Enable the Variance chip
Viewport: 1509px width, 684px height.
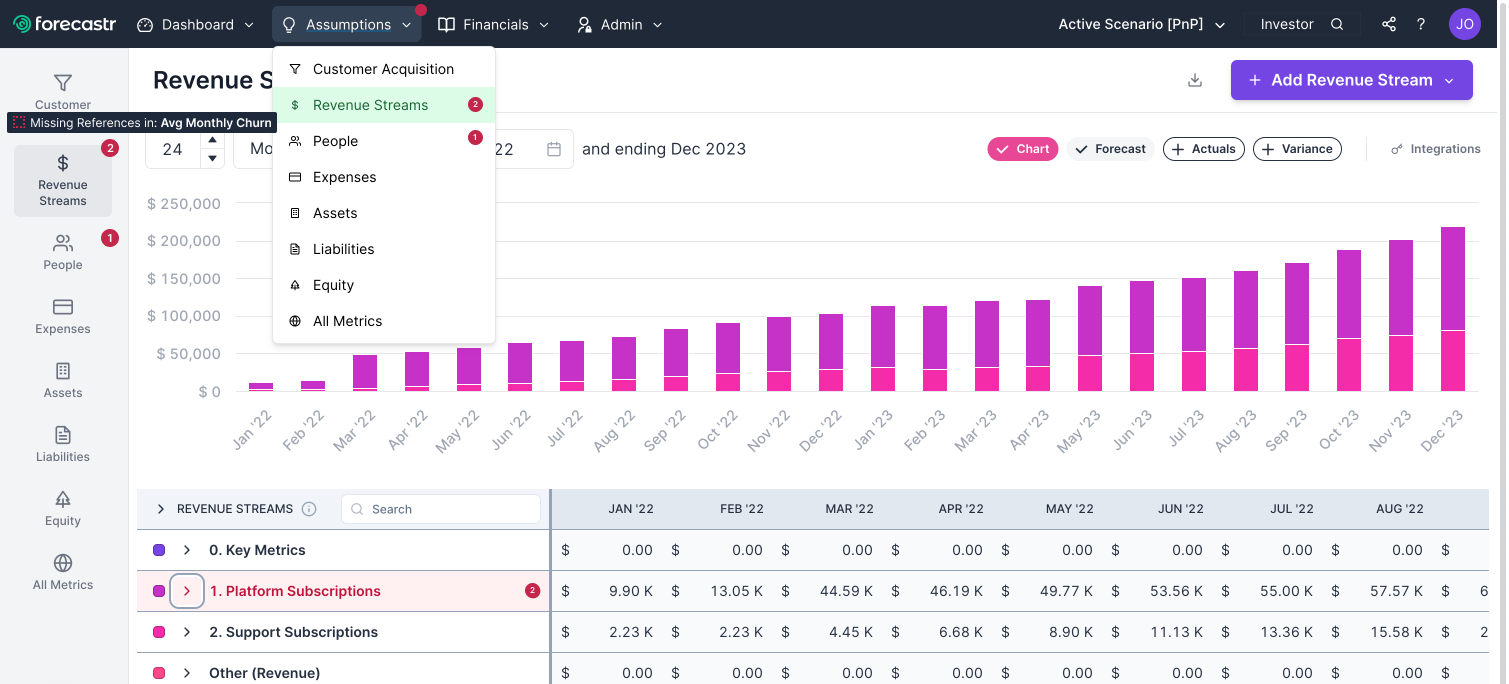(x=1297, y=149)
